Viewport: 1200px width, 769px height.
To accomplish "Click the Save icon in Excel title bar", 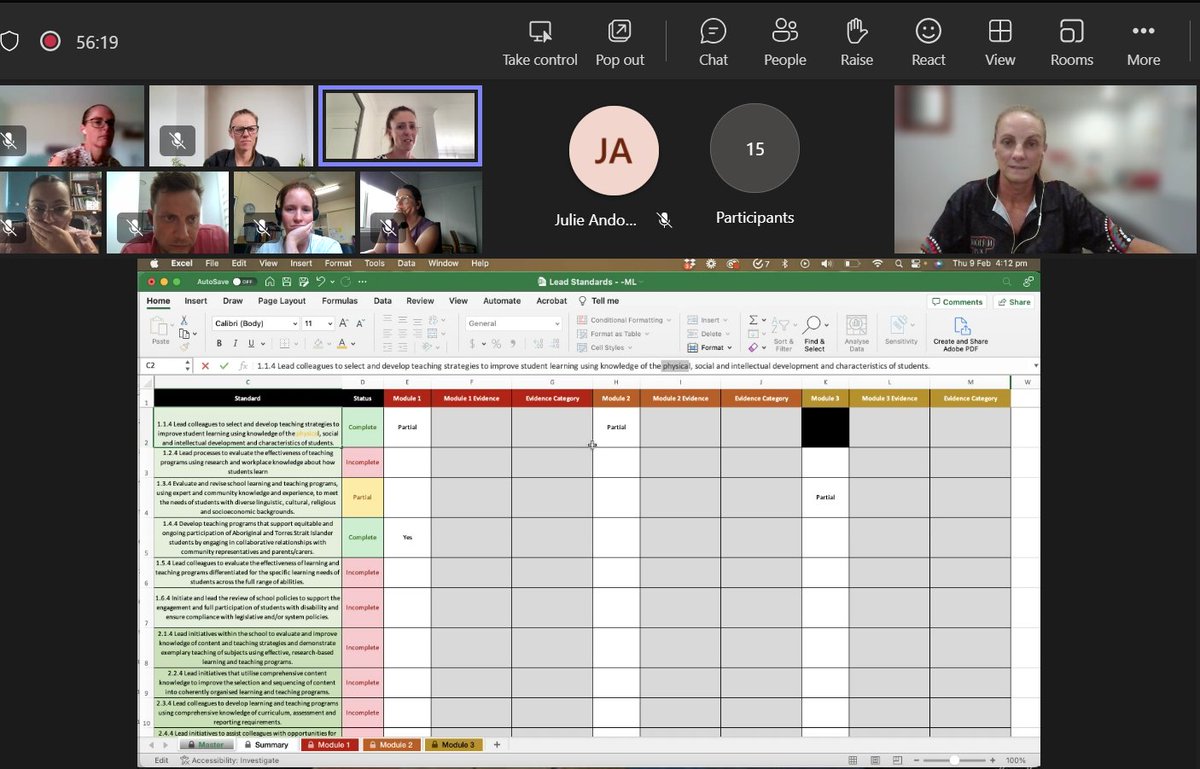I will (286, 282).
